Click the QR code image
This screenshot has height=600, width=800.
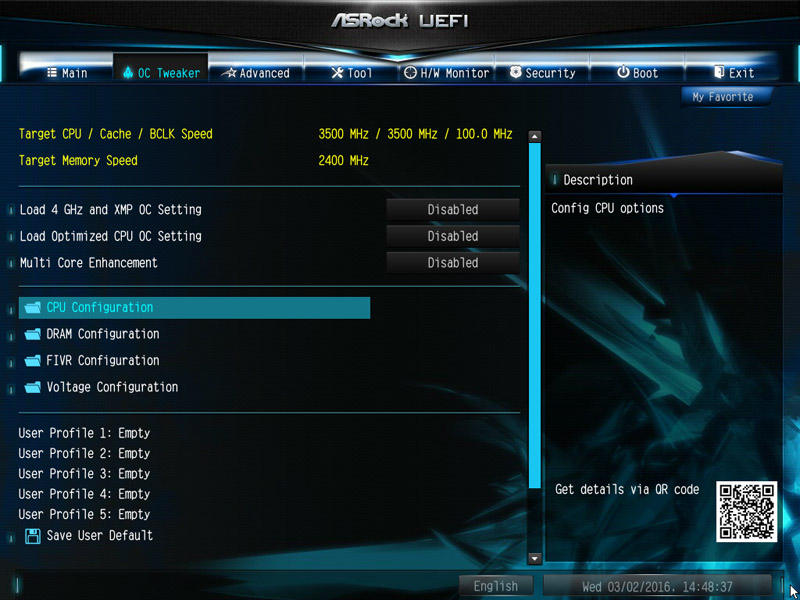(746, 511)
